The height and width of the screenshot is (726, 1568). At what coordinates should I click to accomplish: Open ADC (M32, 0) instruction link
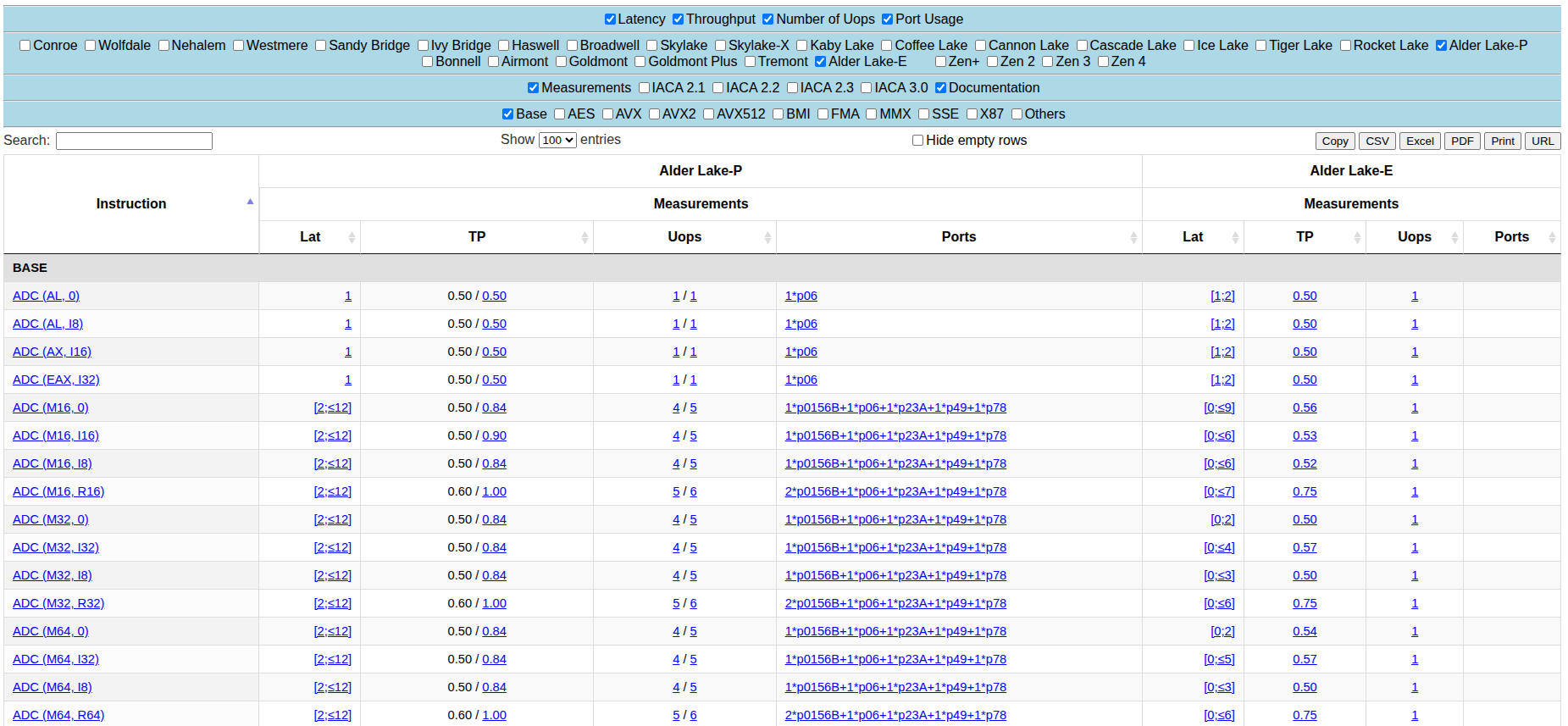pyautogui.click(x=51, y=519)
